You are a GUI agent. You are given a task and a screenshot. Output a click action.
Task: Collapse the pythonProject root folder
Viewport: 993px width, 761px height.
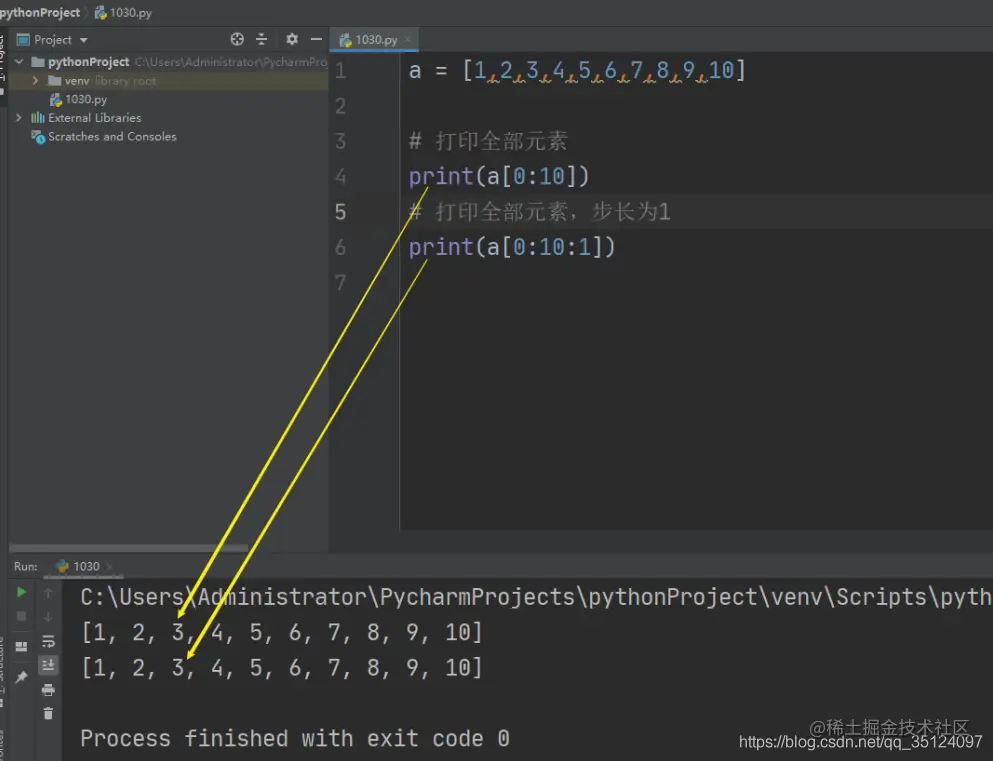[x=20, y=61]
